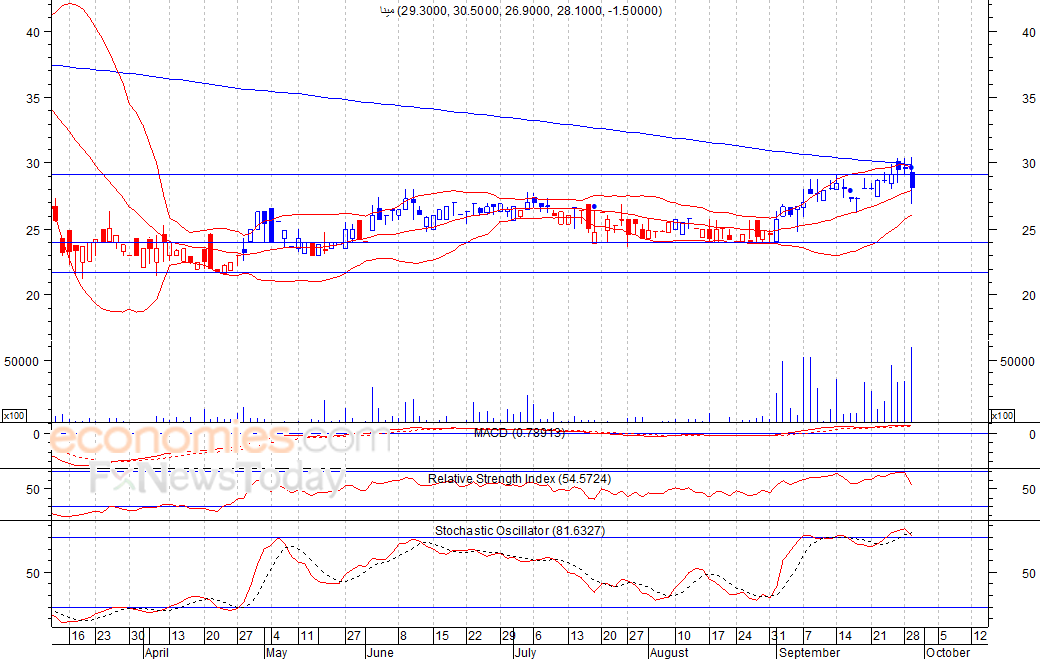The width and height of the screenshot is (1040, 659).
Task: Click the left axis 40 price label
Action: [x=33, y=32]
